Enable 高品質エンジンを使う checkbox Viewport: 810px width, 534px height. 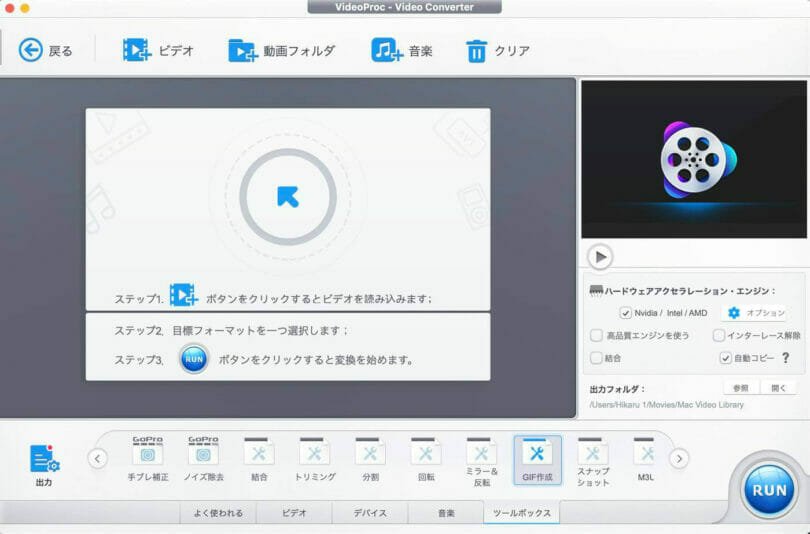click(x=596, y=335)
